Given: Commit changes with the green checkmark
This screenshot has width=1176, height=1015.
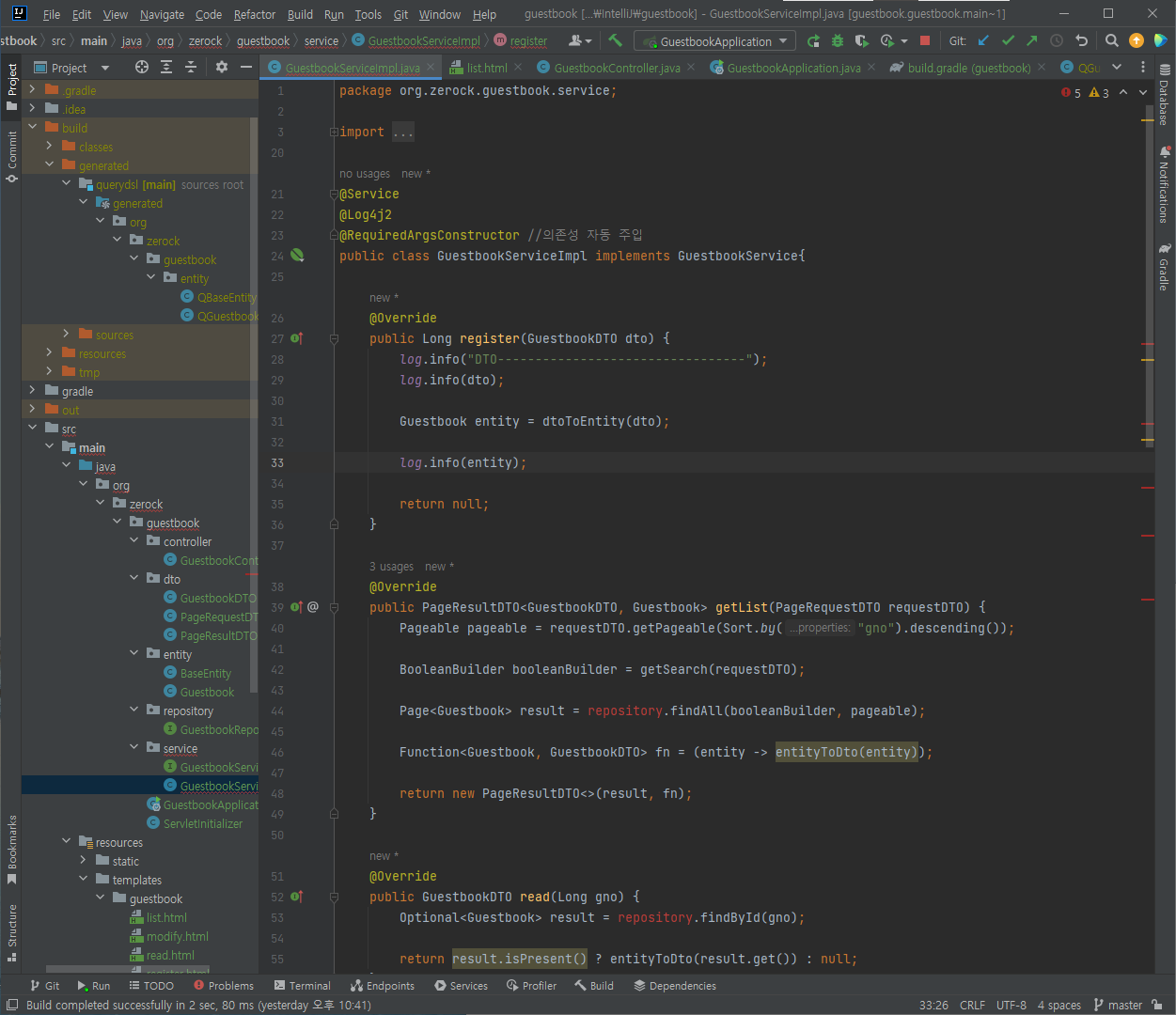Looking at the screenshot, I should (x=1008, y=40).
